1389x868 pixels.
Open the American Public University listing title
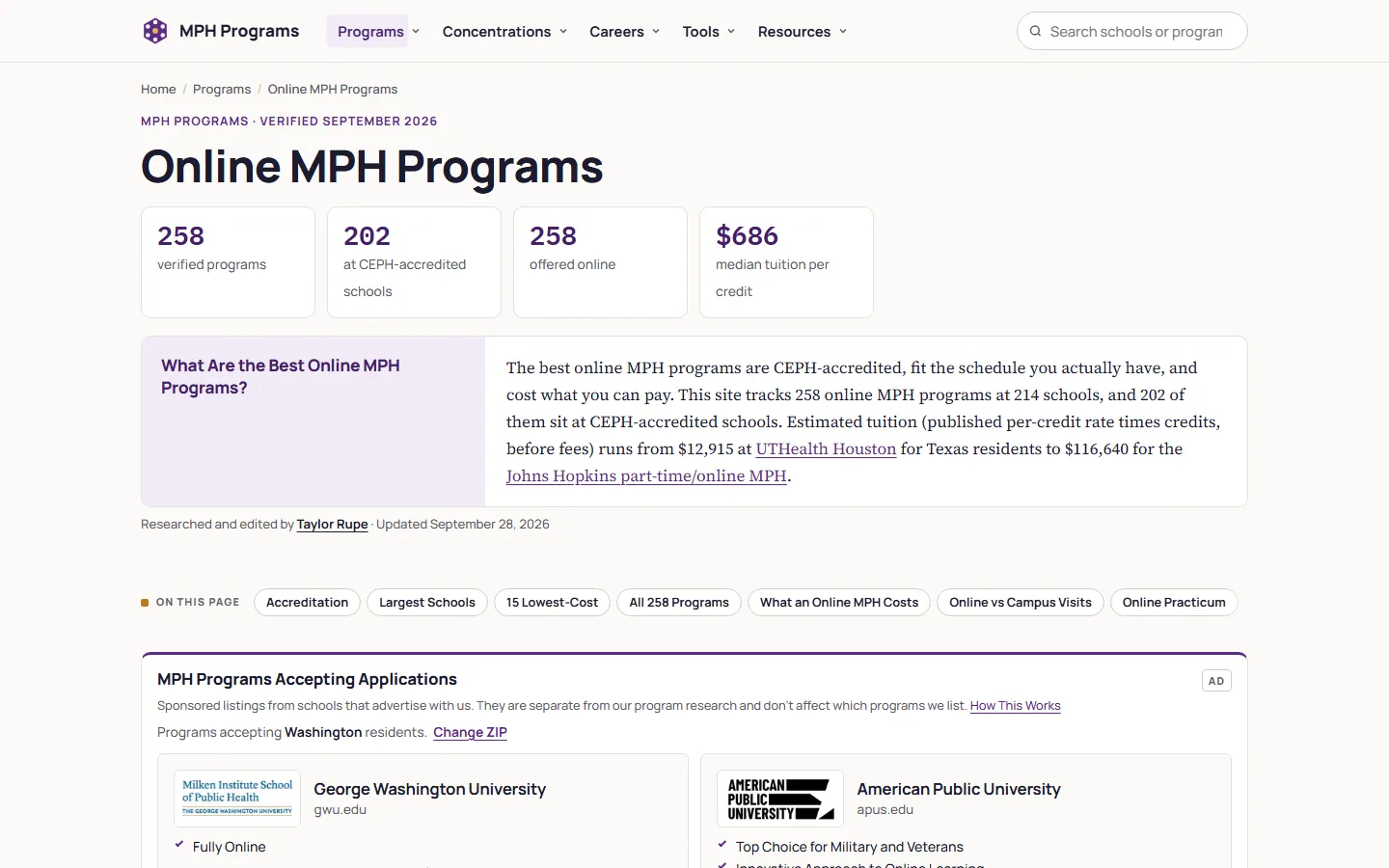(x=959, y=789)
